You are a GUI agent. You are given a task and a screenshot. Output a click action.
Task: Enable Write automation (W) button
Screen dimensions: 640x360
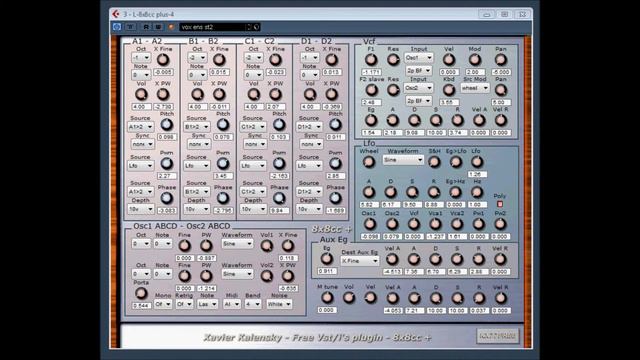(158, 27)
